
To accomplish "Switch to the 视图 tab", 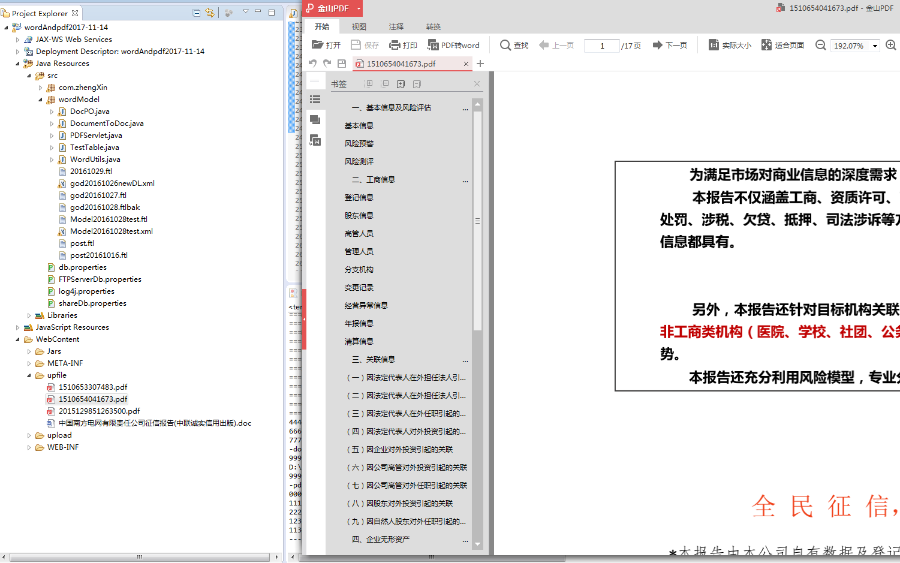I will (359, 26).
